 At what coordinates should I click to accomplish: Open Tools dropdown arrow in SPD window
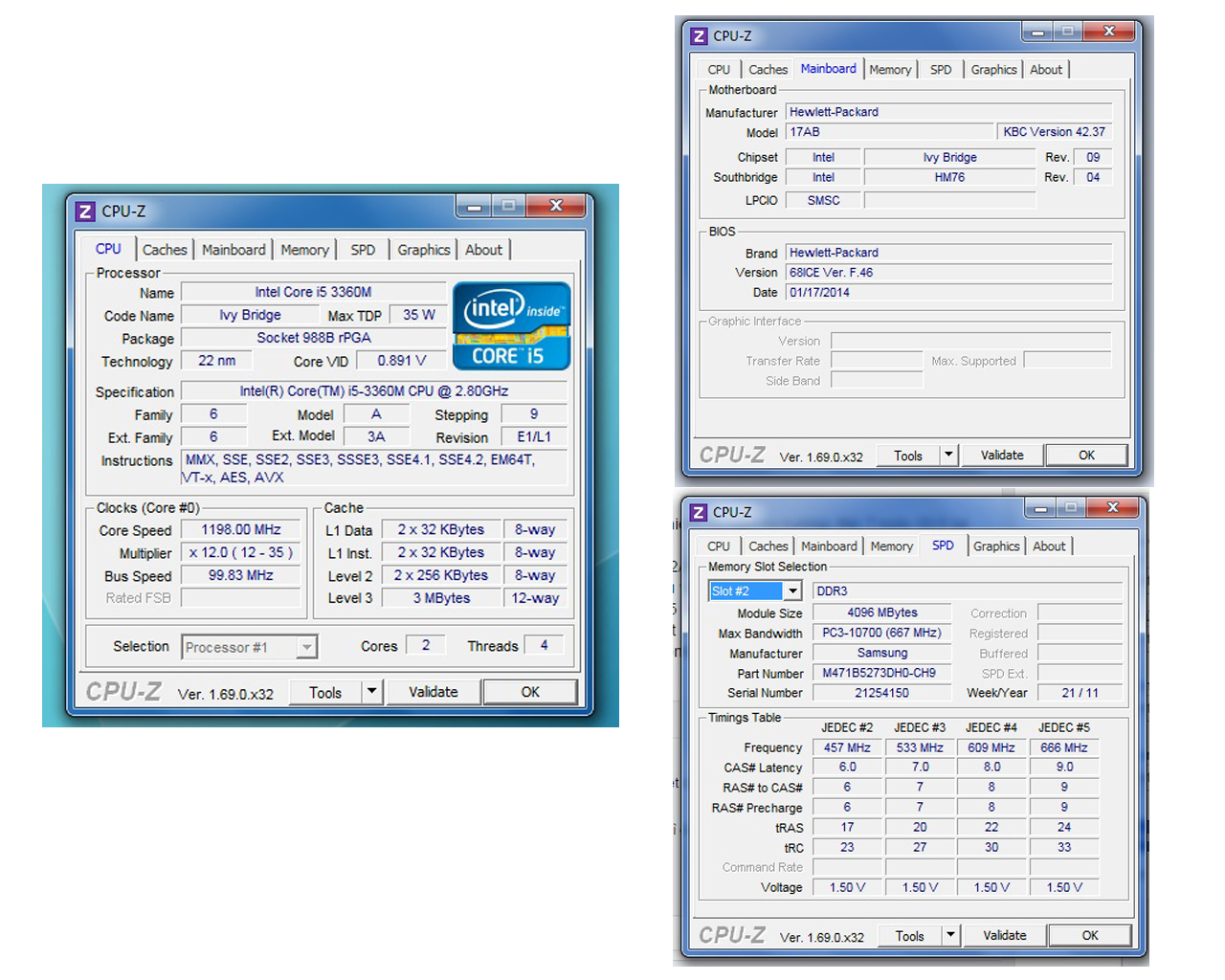tap(950, 936)
